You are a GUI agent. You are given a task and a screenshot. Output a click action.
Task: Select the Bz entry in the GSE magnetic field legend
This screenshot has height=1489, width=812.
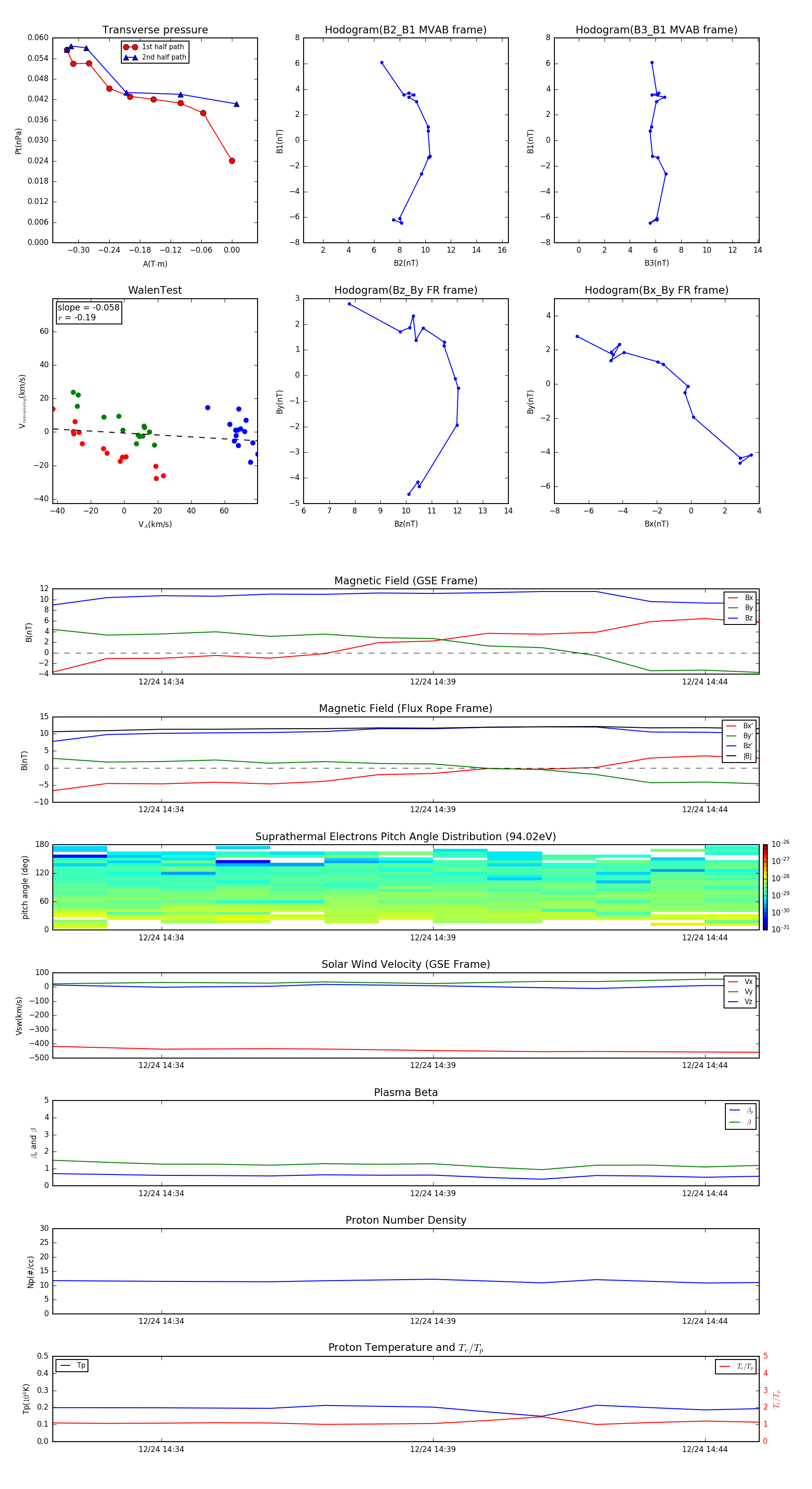(x=740, y=618)
